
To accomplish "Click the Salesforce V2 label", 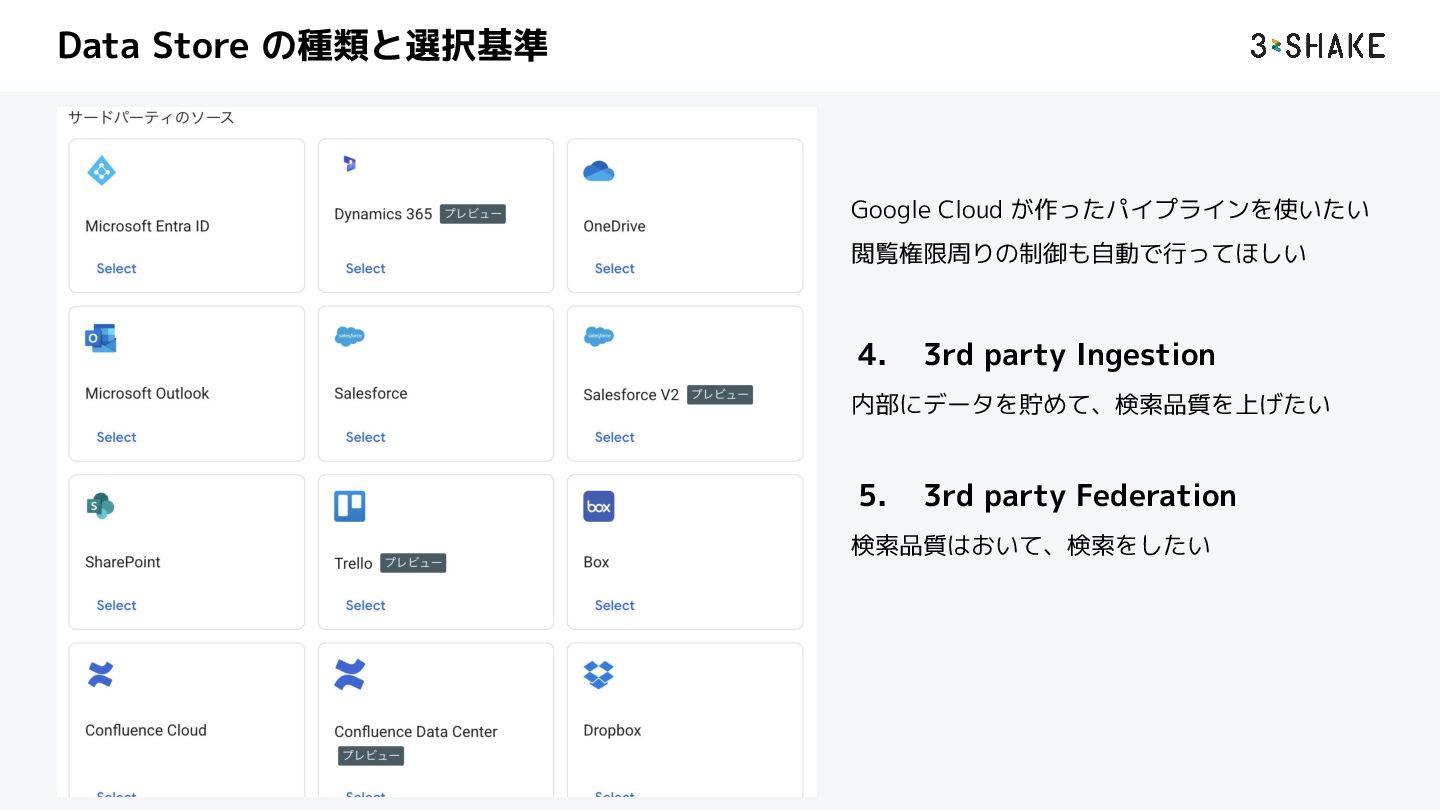I will (x=631, y=395).
